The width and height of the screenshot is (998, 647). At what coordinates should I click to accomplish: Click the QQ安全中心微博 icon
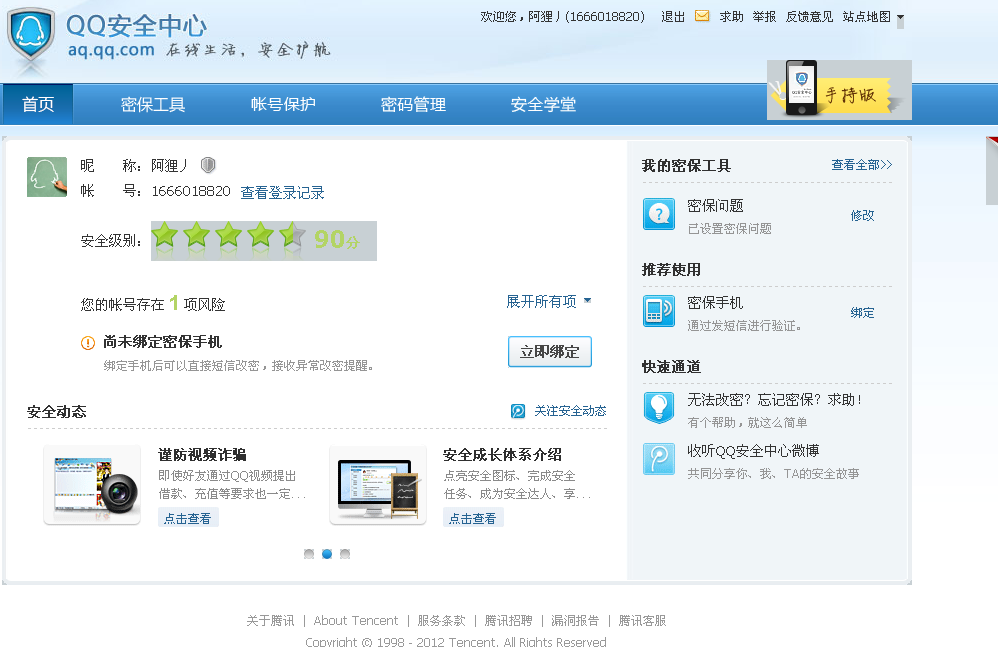coord(659,459)
